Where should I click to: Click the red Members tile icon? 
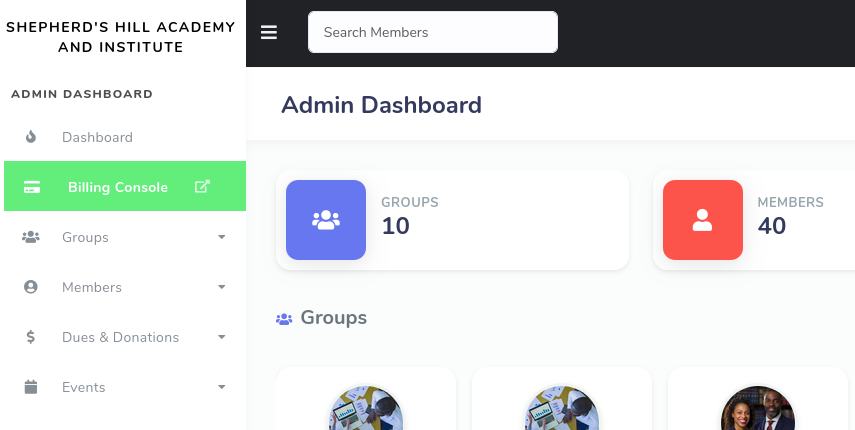pos(702,220)
